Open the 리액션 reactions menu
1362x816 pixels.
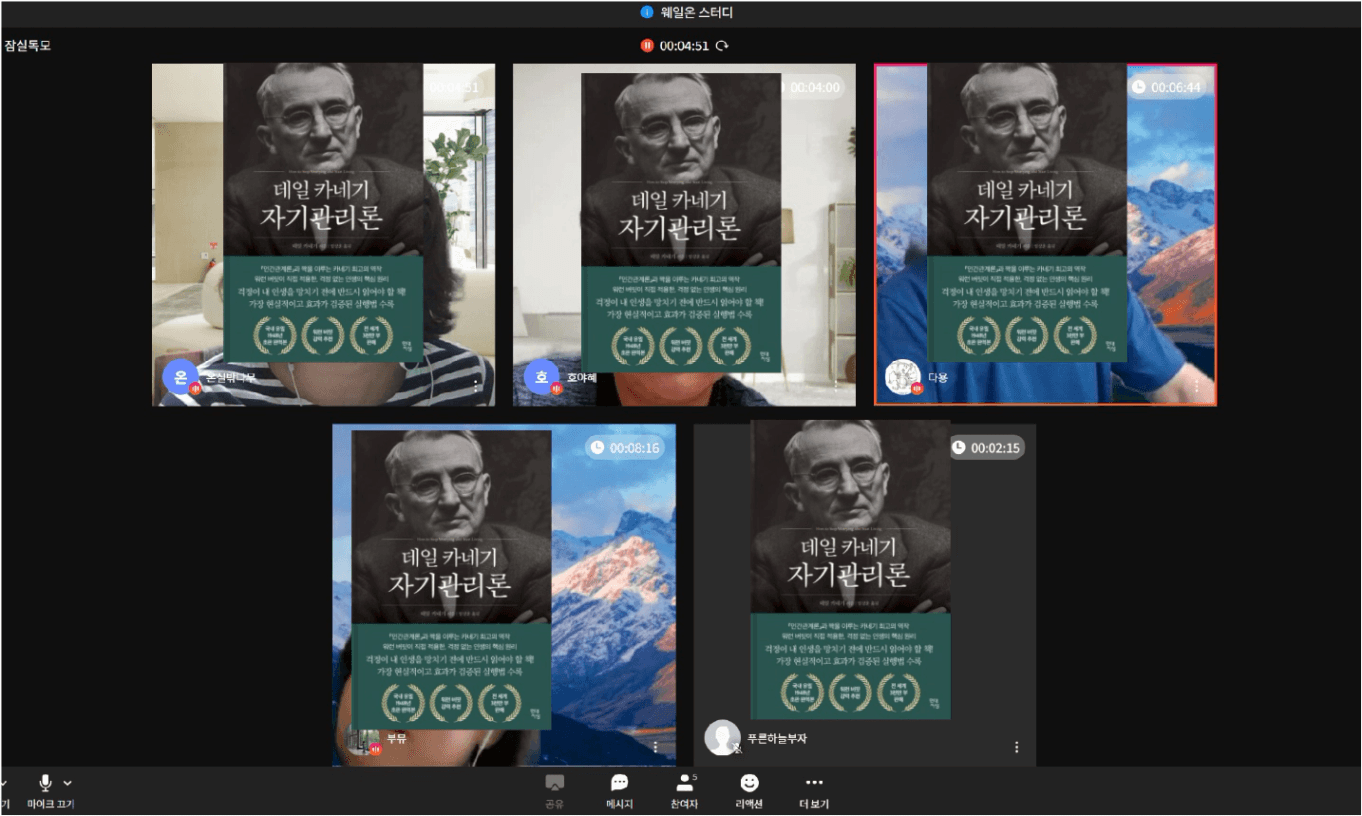coord(749,791)
